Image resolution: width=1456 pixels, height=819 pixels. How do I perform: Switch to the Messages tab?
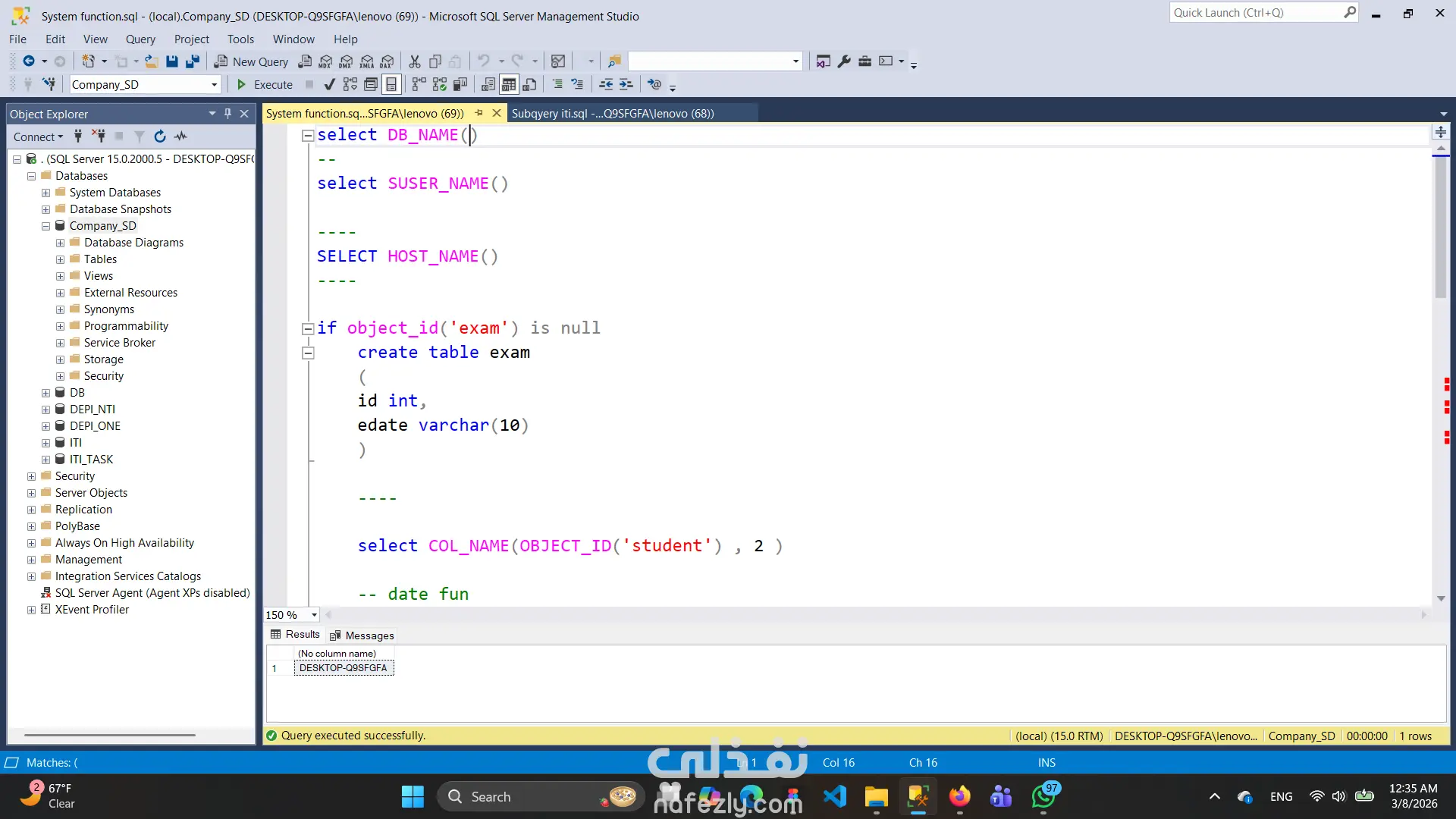click(x=362, y=635)
